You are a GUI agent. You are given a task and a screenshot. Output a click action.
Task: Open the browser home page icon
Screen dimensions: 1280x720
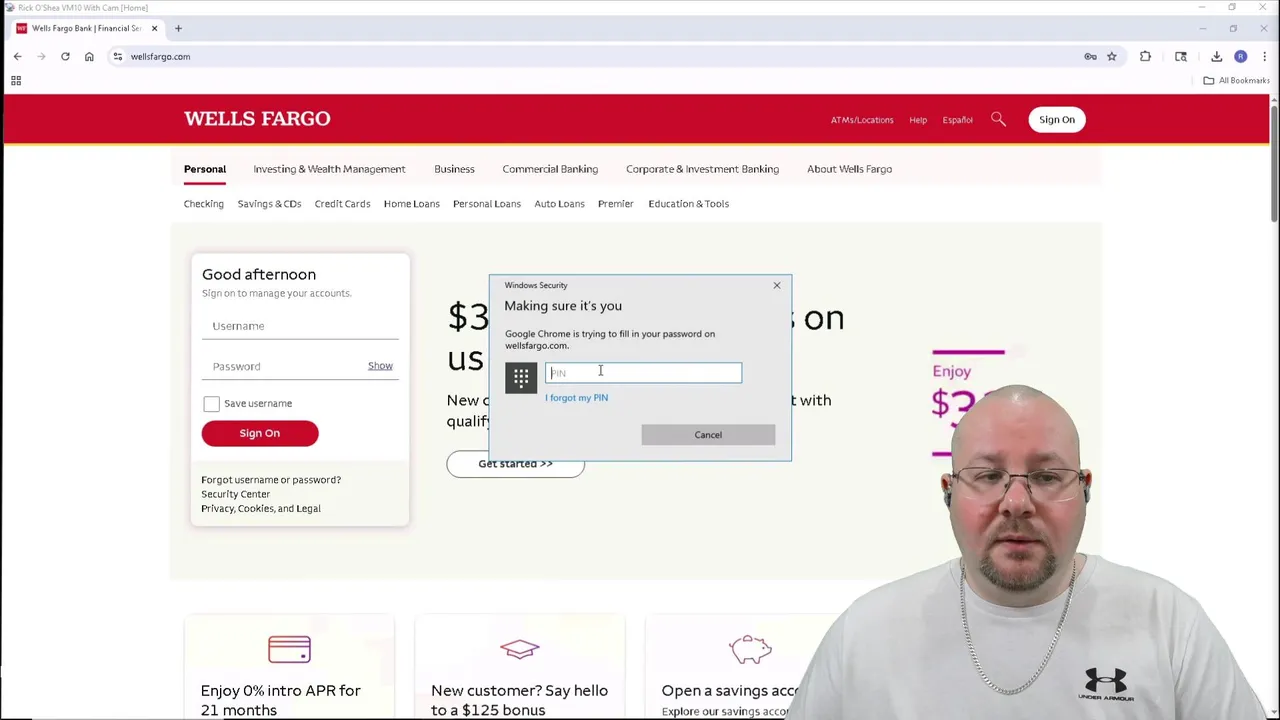pyautogui.click(x=89, y=57)
